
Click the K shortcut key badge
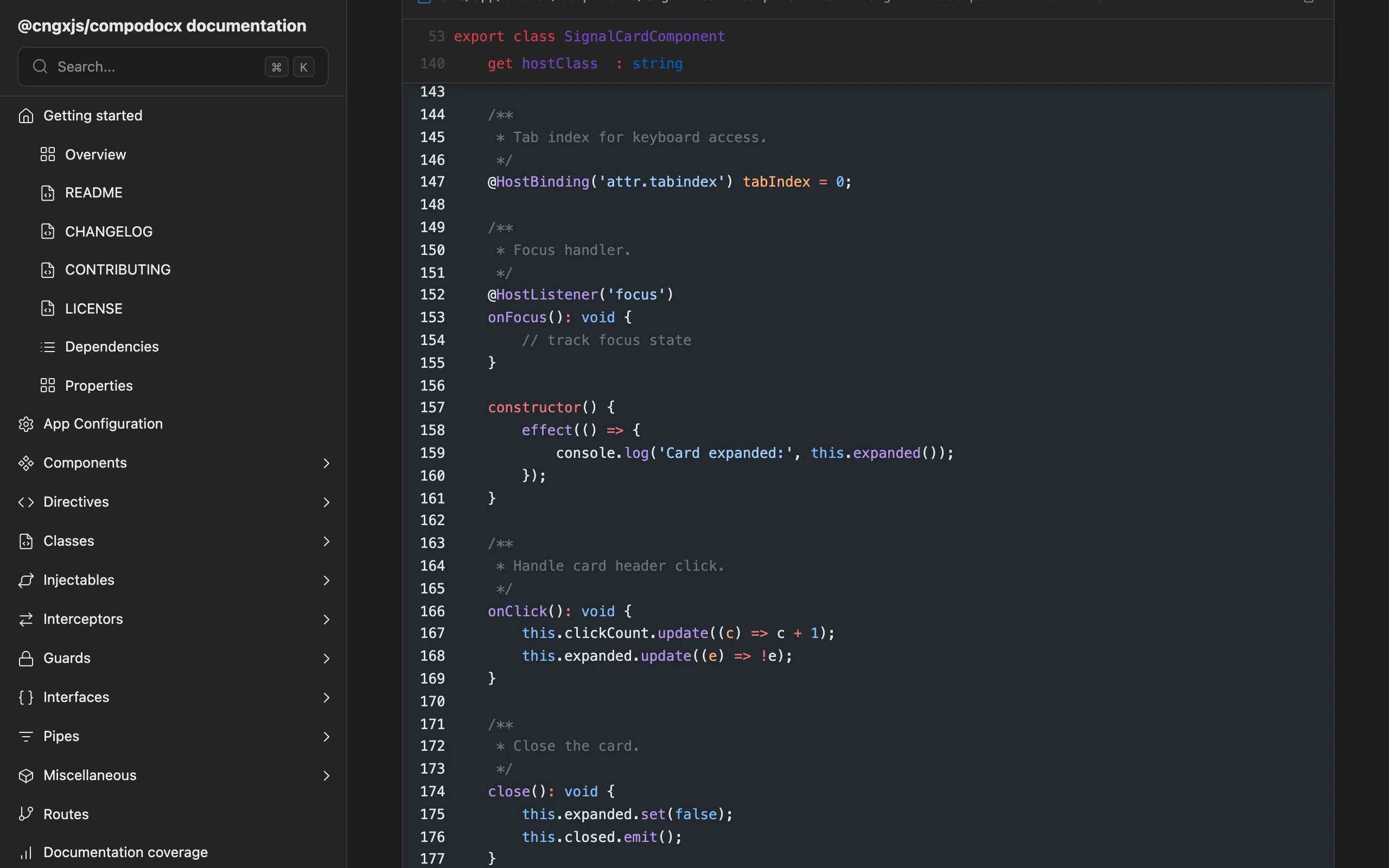pyautogui.click(x=304, y=67)
